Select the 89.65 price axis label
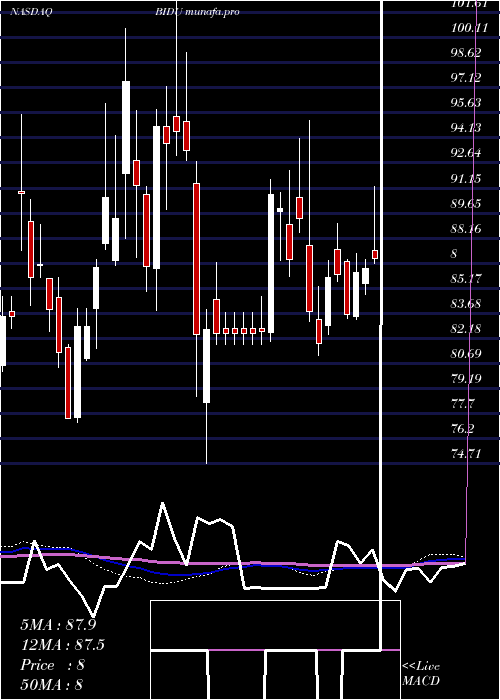Screen dimensions: 500x700 point(466,204)
